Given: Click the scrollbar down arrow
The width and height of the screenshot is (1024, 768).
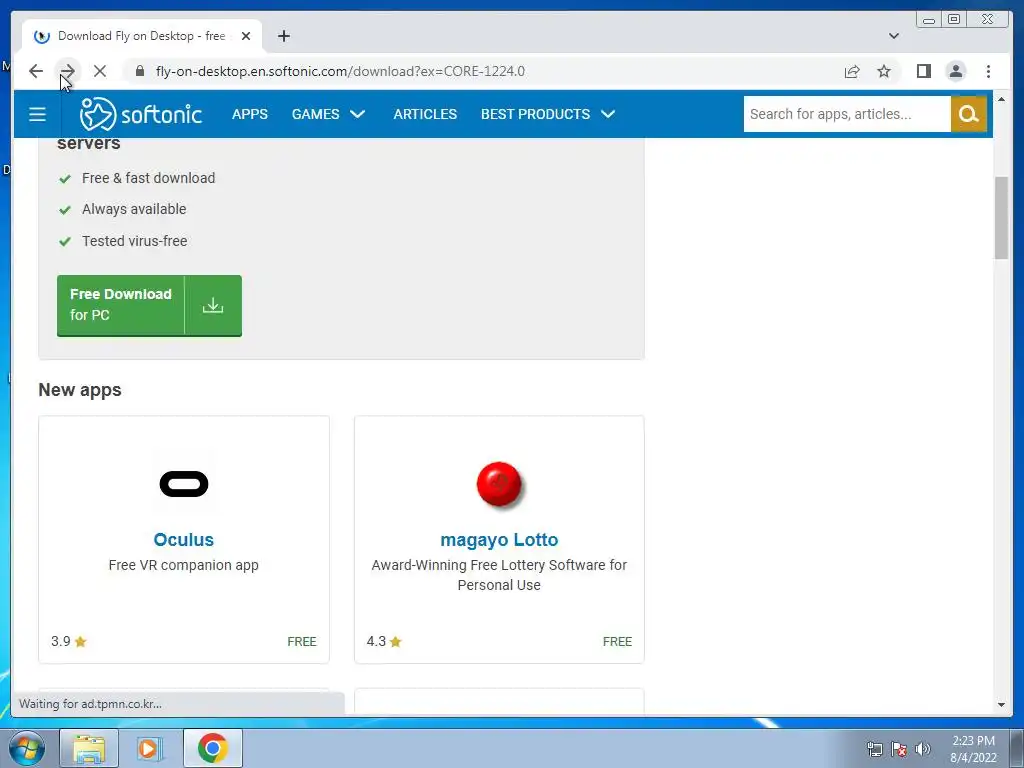Looking at the screenshot, I should point(1001,705).
